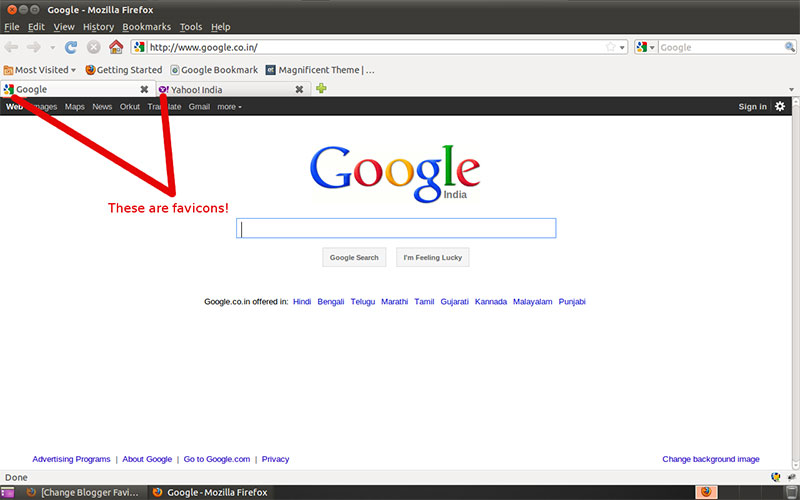Click the I'm Feeling Lucky button
This screenshot has width=800, height=500.
tap(433, 258)
